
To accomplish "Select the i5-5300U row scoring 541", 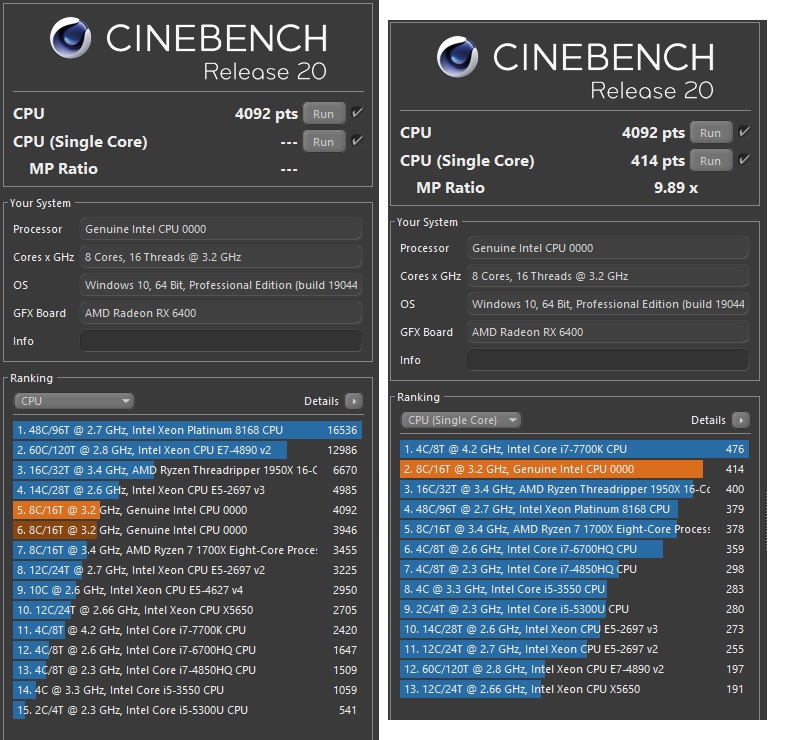I will (x=187, y=710).
